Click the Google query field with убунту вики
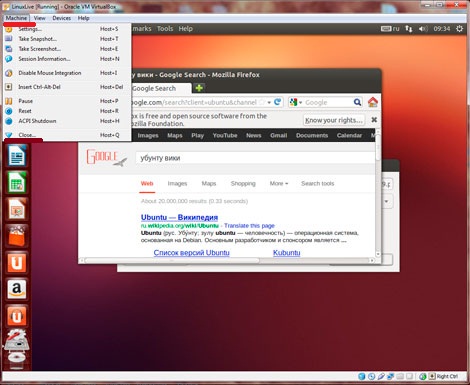 click(x=255, y=158)
